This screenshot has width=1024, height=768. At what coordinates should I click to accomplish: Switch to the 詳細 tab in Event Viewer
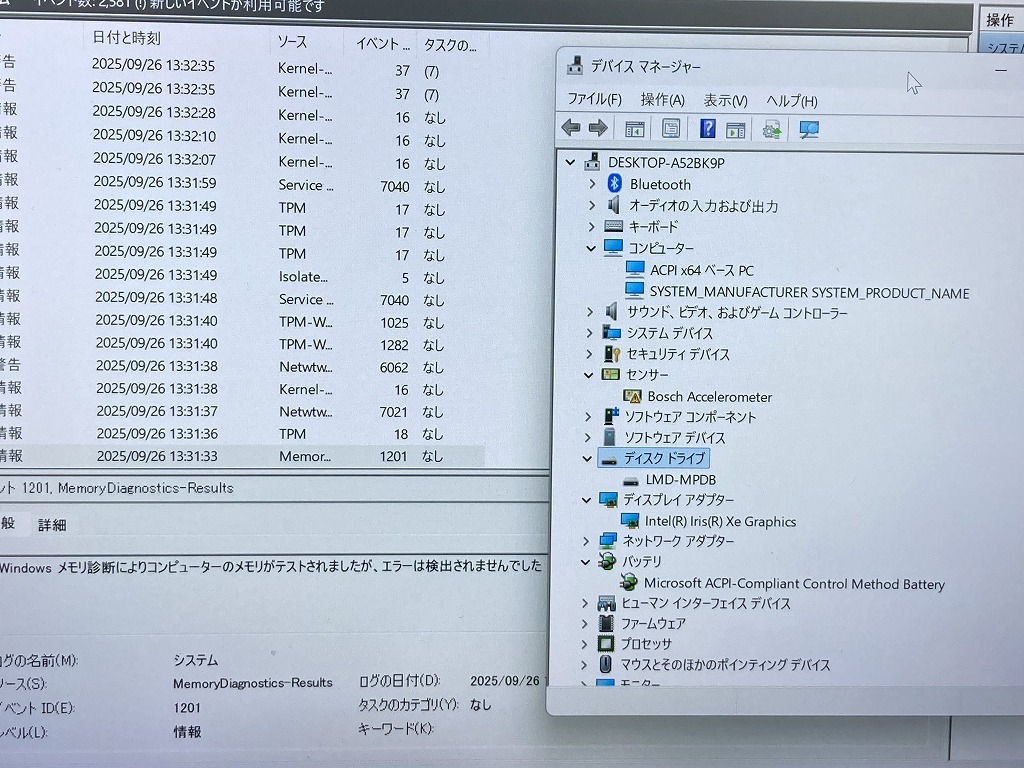[52, 525]
